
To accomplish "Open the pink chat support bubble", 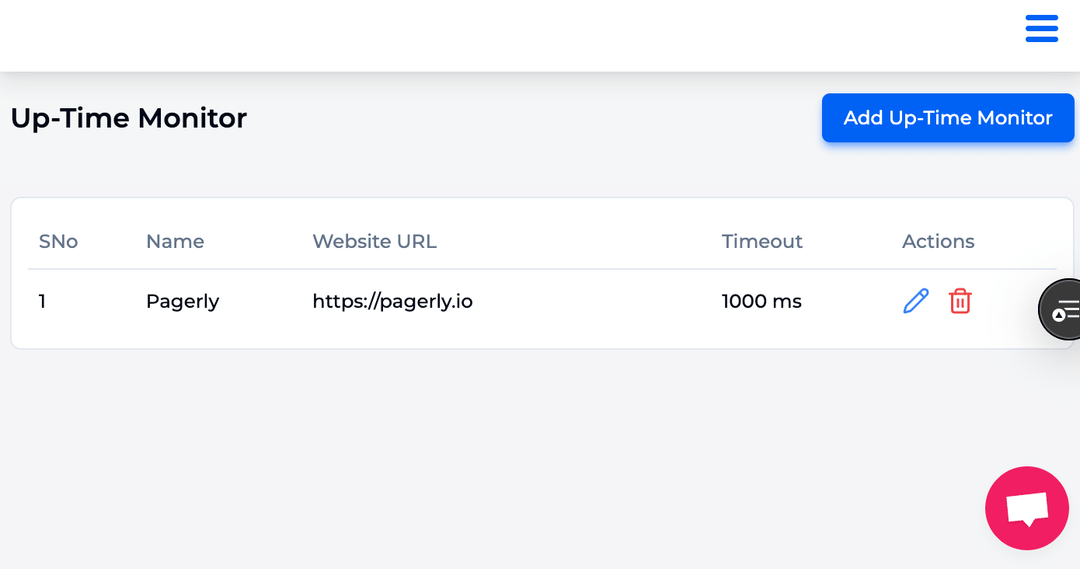I will pos(1026,508).
